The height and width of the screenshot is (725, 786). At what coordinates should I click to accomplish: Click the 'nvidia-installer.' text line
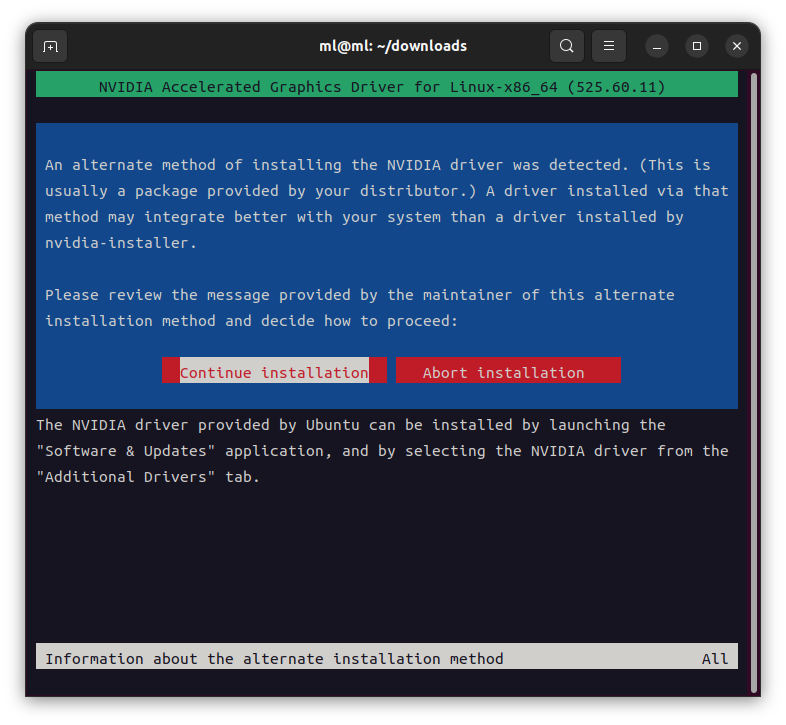[x=121, y=243]
